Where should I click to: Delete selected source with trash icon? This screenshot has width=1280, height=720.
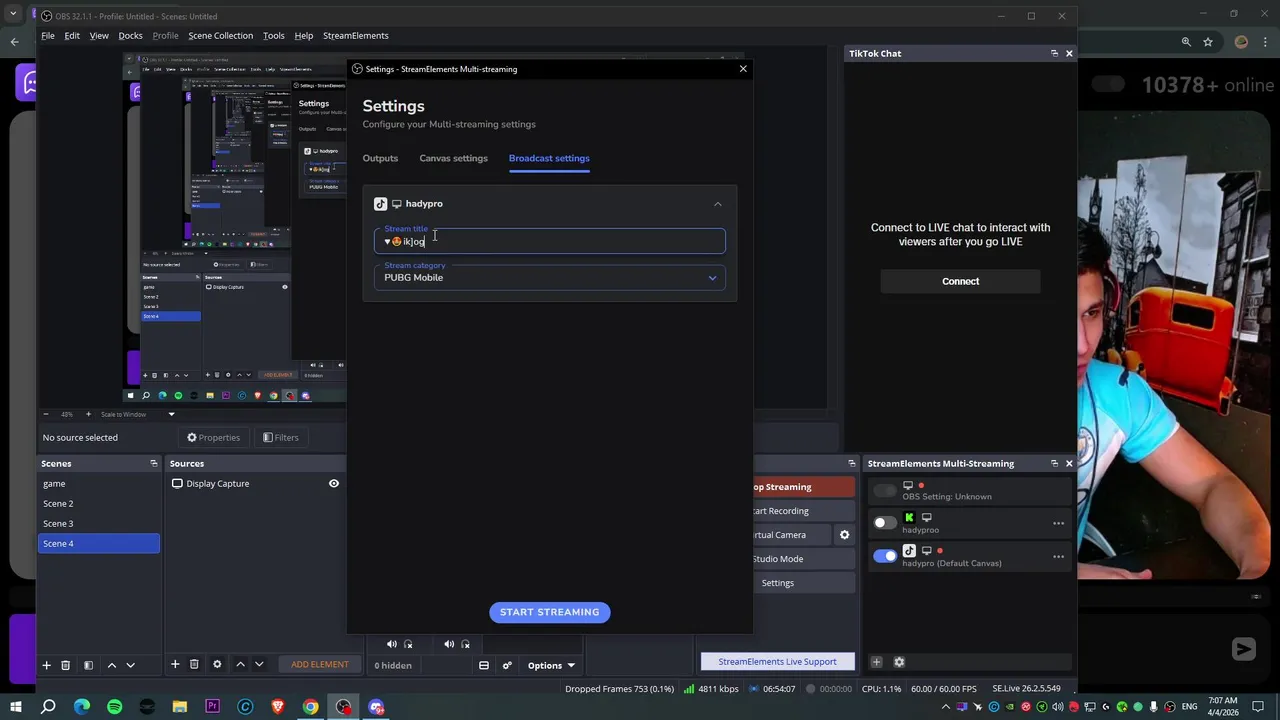point(194,664)
